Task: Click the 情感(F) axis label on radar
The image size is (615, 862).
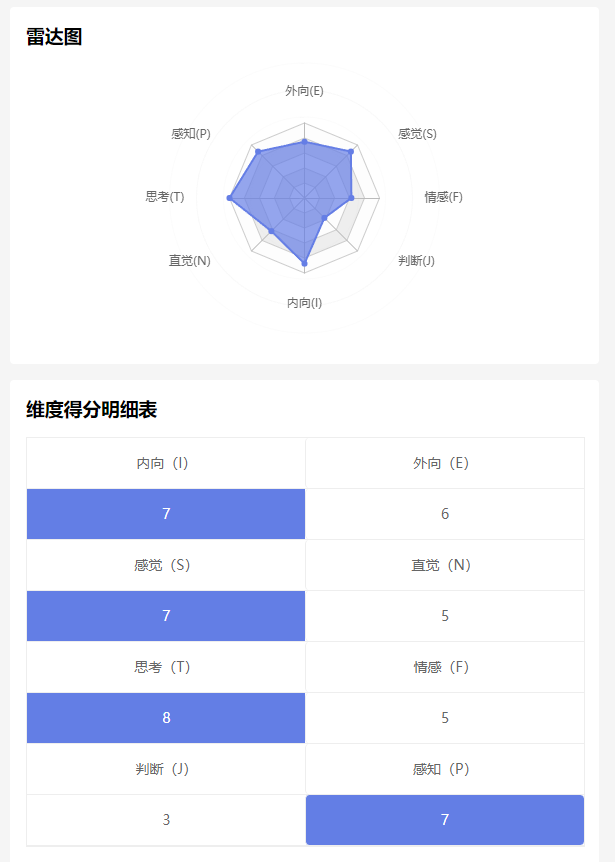Action: 443,197
